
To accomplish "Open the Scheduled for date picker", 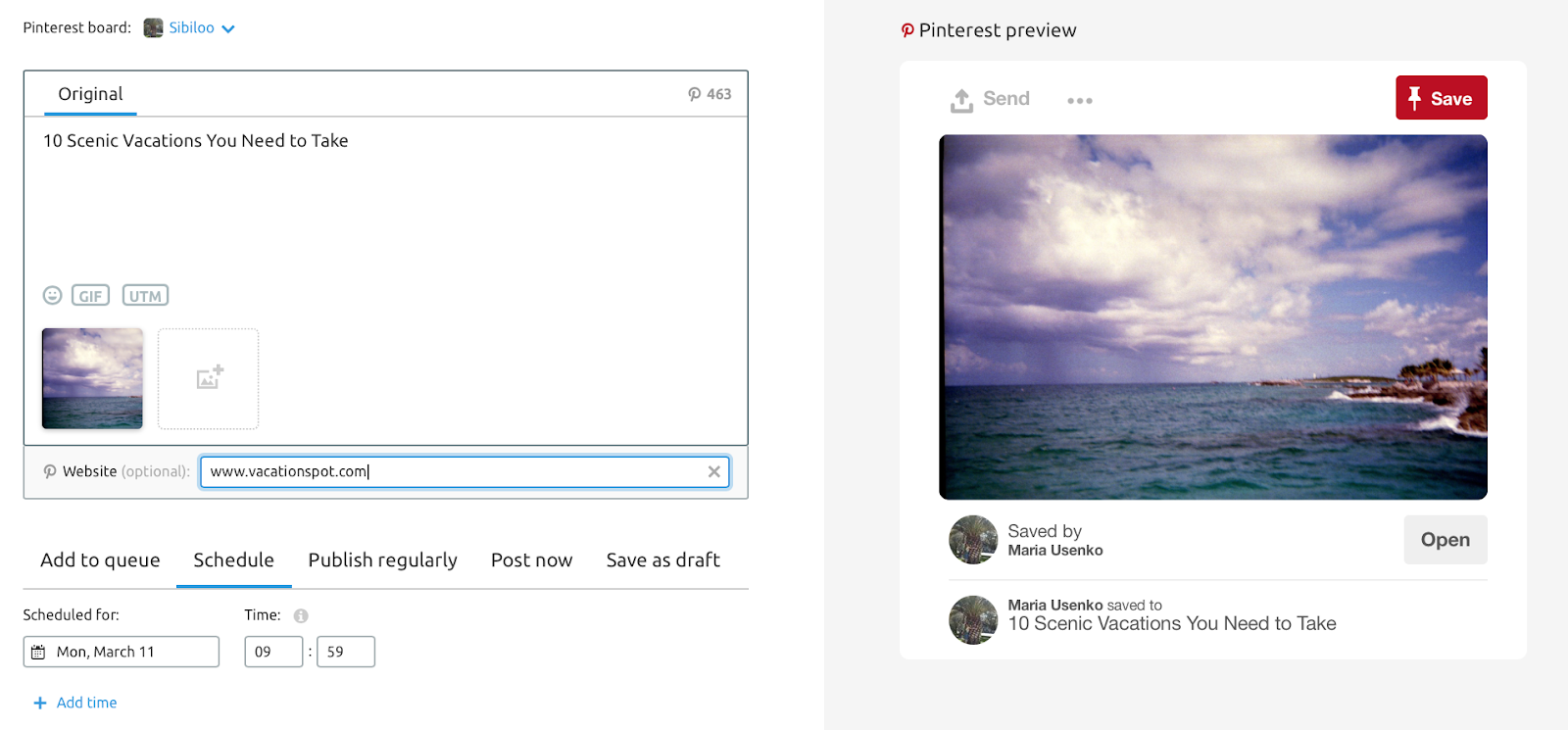I will (122, 652).
